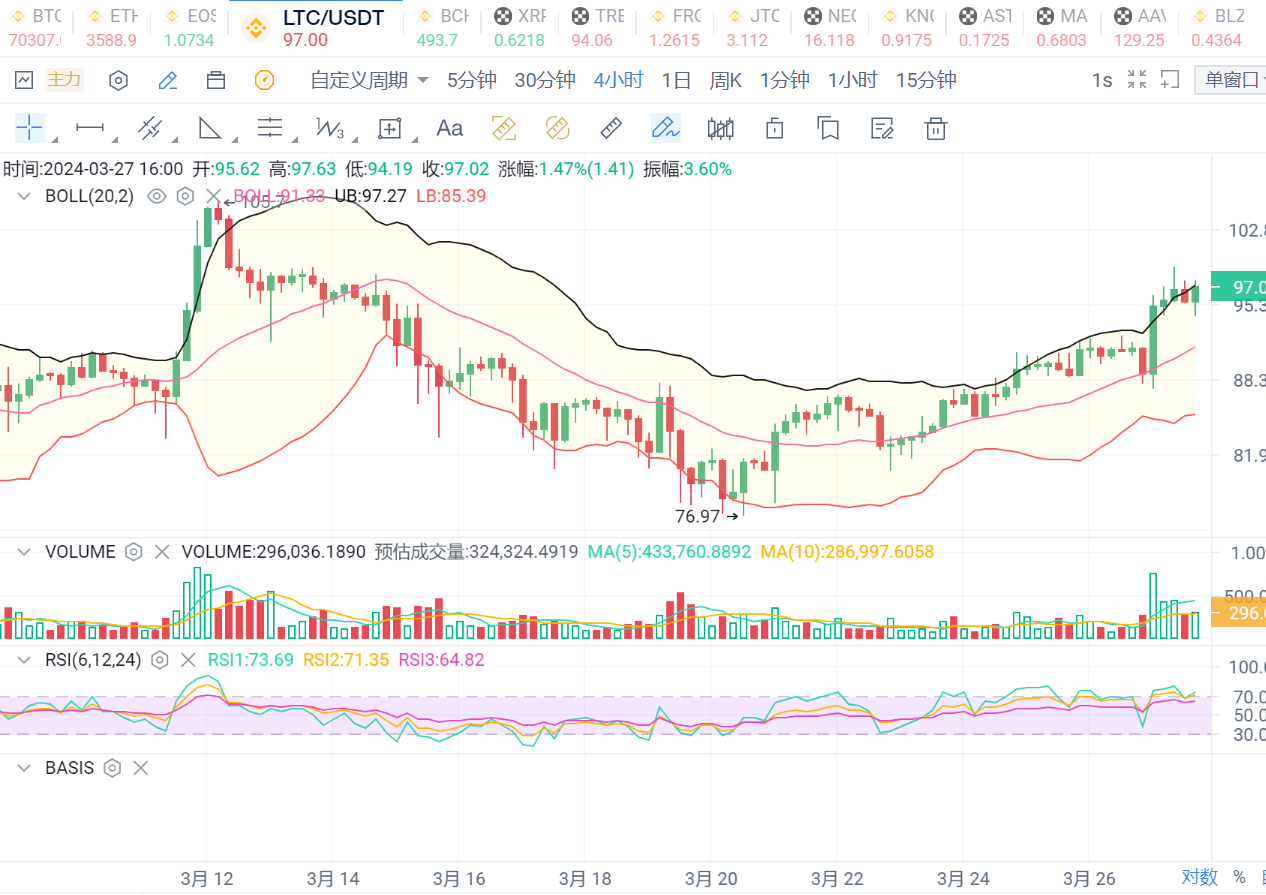This screenshot has height=895, width=1266.
Task: Click the Elliott wave drawing tool
Action: coord(329,128)
